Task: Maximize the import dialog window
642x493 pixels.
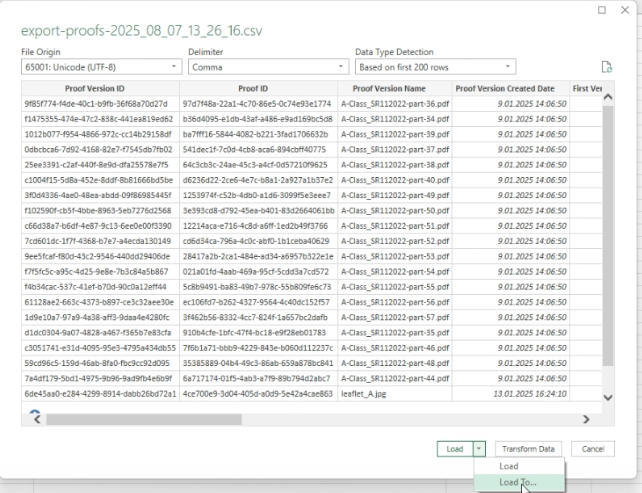Action: [x=602, y=10]
